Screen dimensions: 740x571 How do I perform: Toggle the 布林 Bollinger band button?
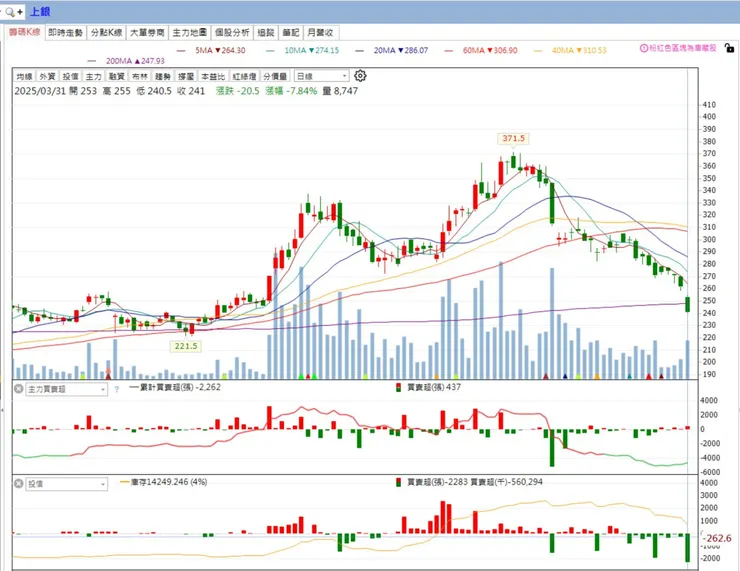(140, 76)
